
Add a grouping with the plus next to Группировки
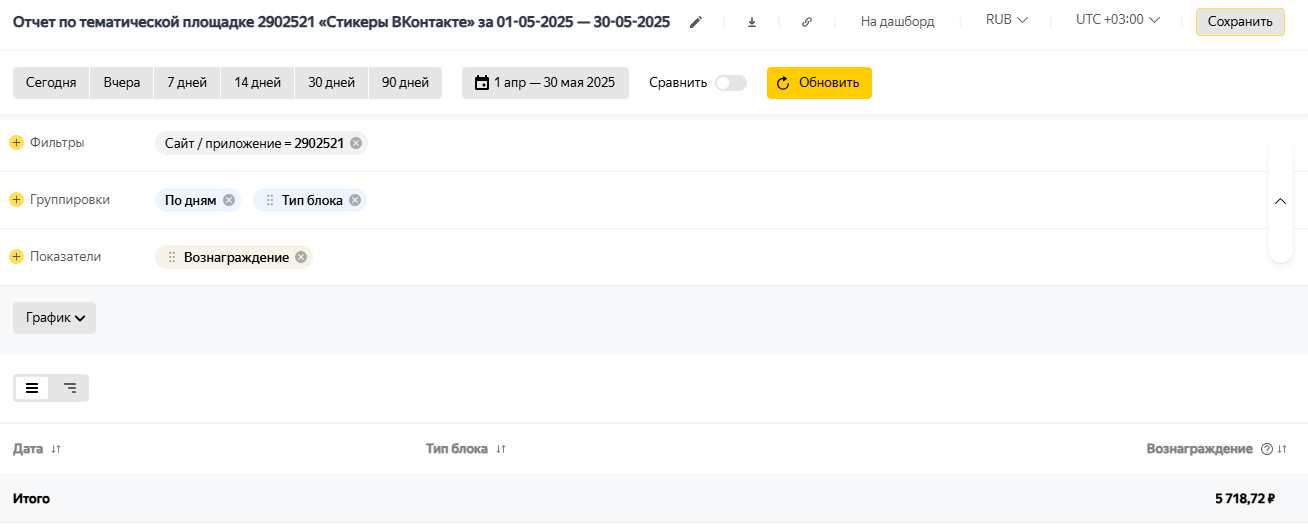coord(16,200)
